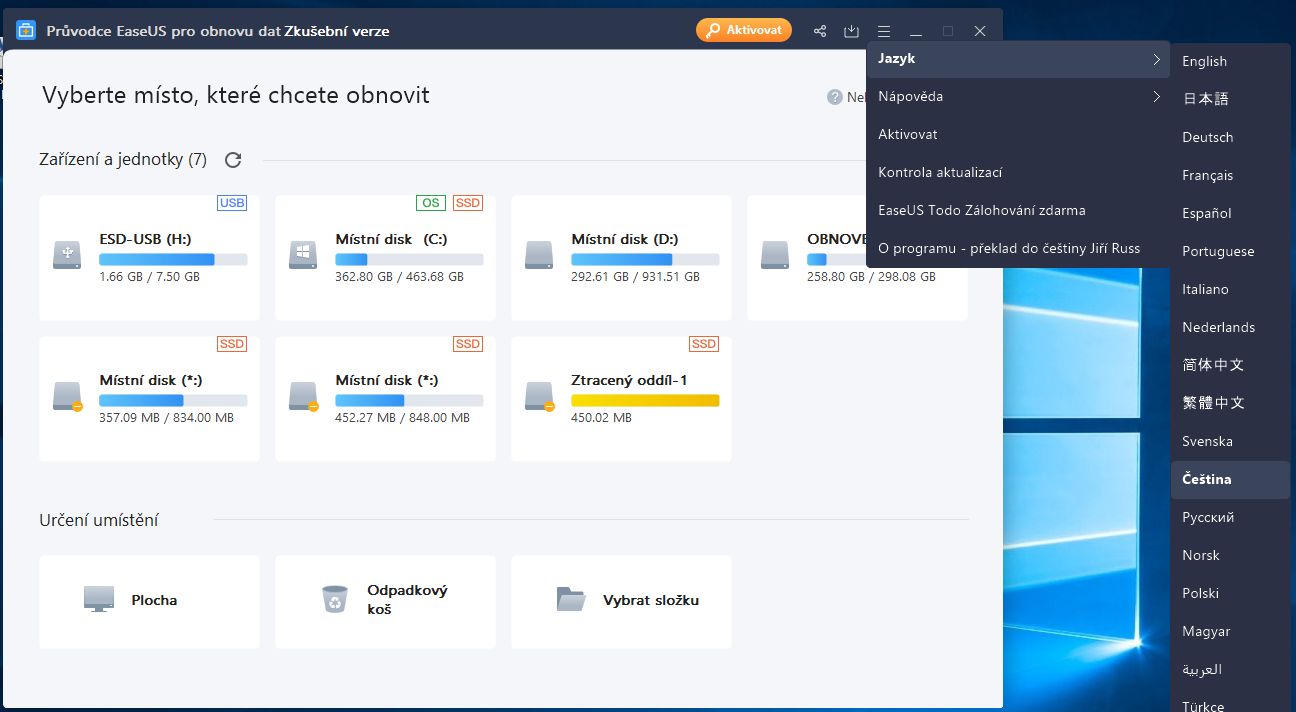Select 繁體中文 language
1296x712 pixels.
[x=1230, y=403]
